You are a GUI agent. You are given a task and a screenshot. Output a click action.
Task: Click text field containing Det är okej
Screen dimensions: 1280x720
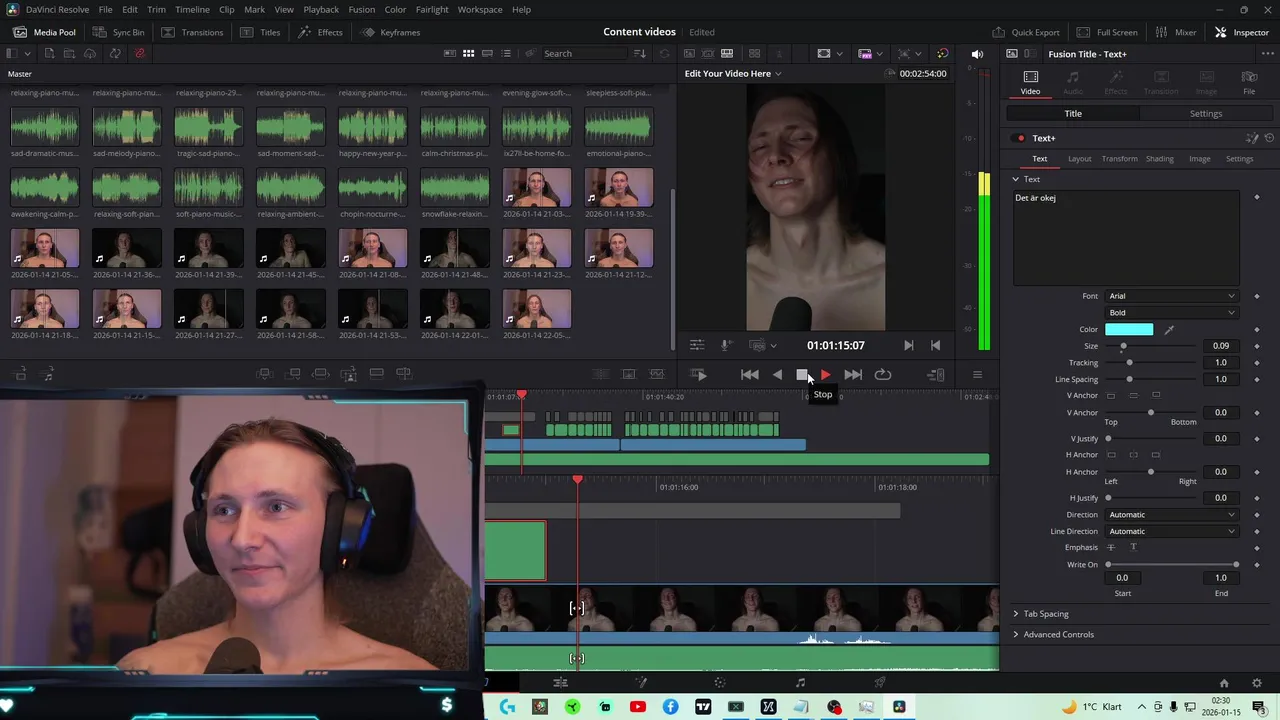(x=1126, y=237)
